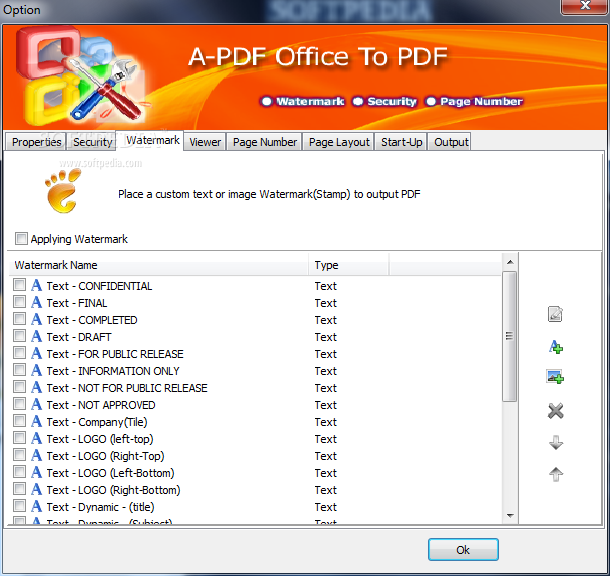
Task: Click Type cell 'Text' in DRAFT row
Action: click(x=326, y=337)
